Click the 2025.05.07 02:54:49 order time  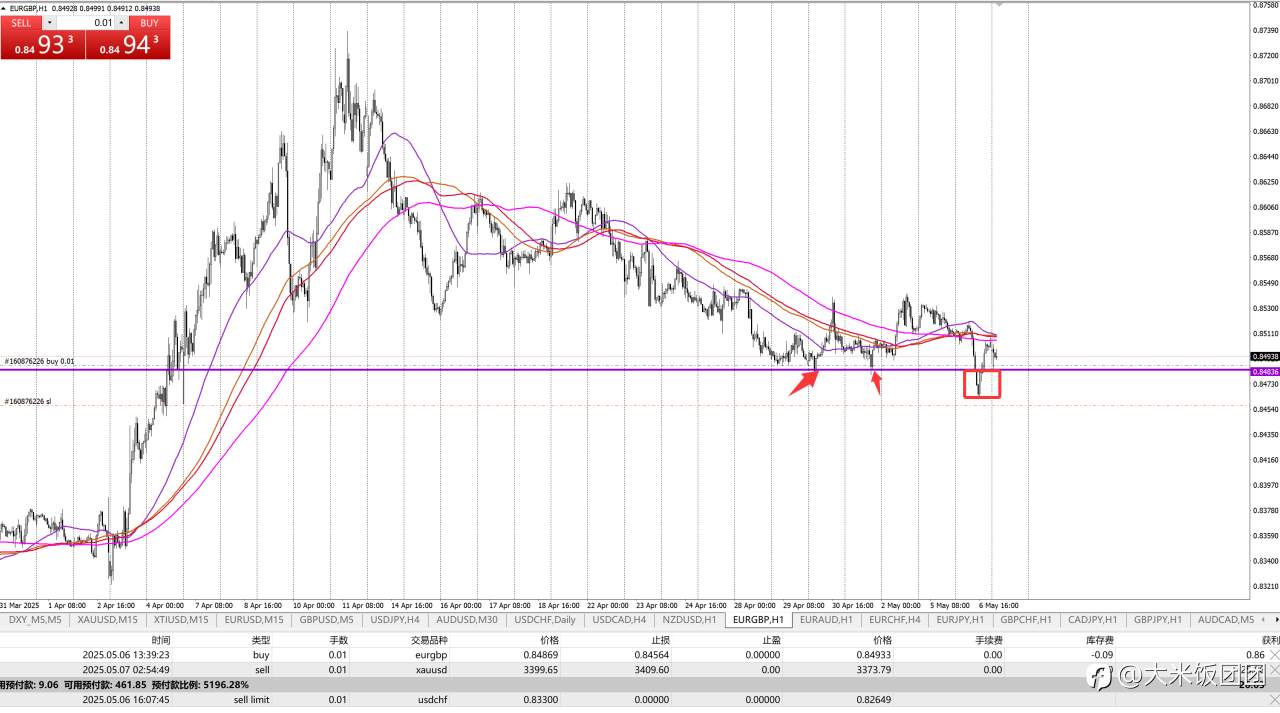coord(126,670)
